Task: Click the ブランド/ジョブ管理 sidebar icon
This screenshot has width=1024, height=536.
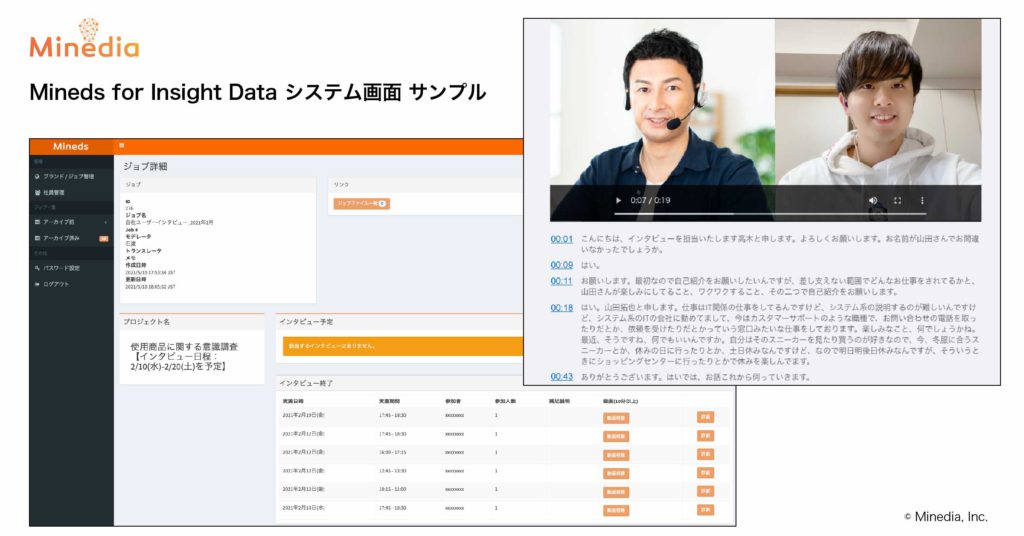Action: (x=37, y=176)
